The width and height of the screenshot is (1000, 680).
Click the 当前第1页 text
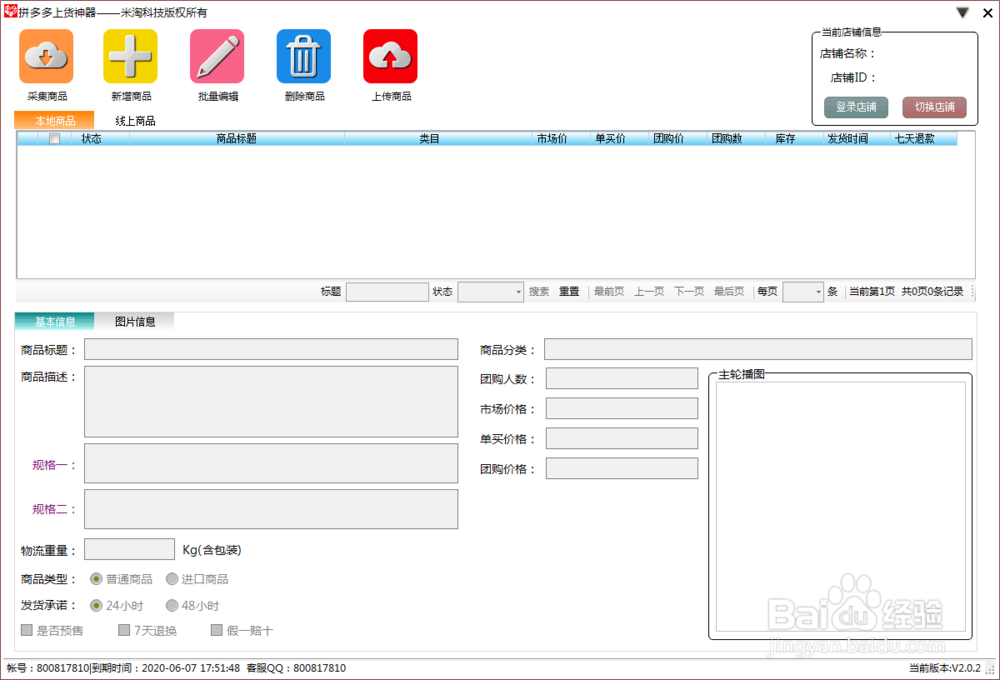coord(872,292)
